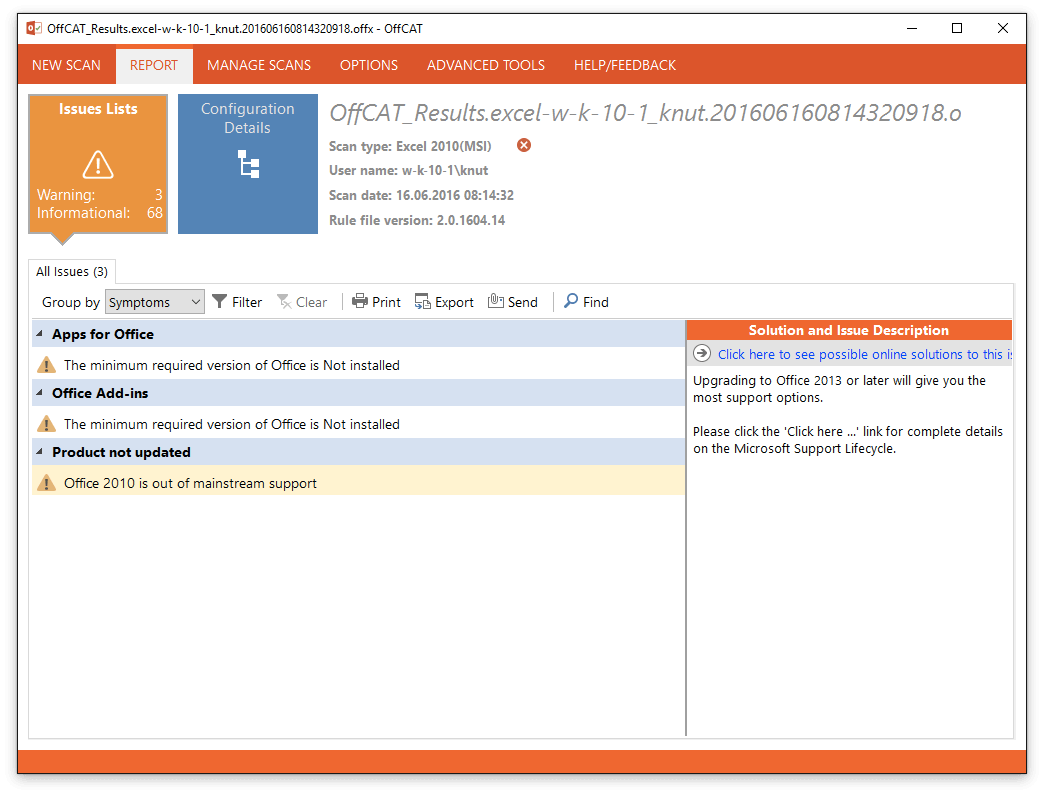Click the 'Solution and Issue Description' header
This screenshot has height=795, width=1044.
pos(849,330)
